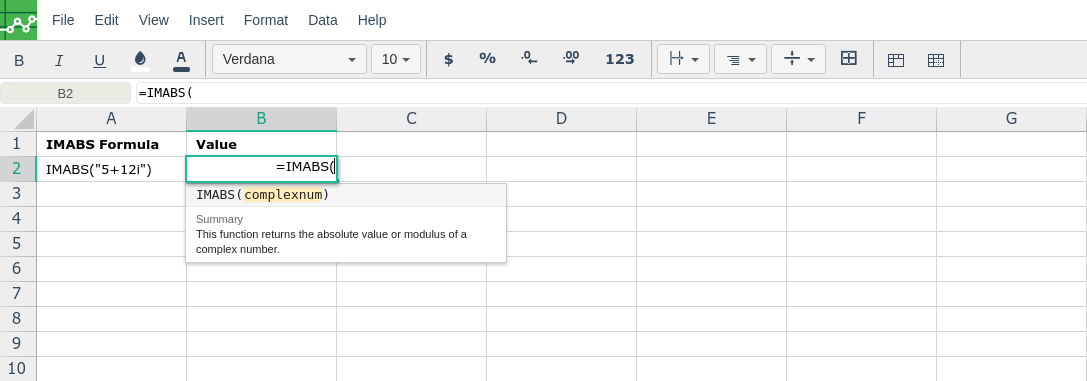Click the freeze rows table icon
1087x381 pixels.
[896, 60]
